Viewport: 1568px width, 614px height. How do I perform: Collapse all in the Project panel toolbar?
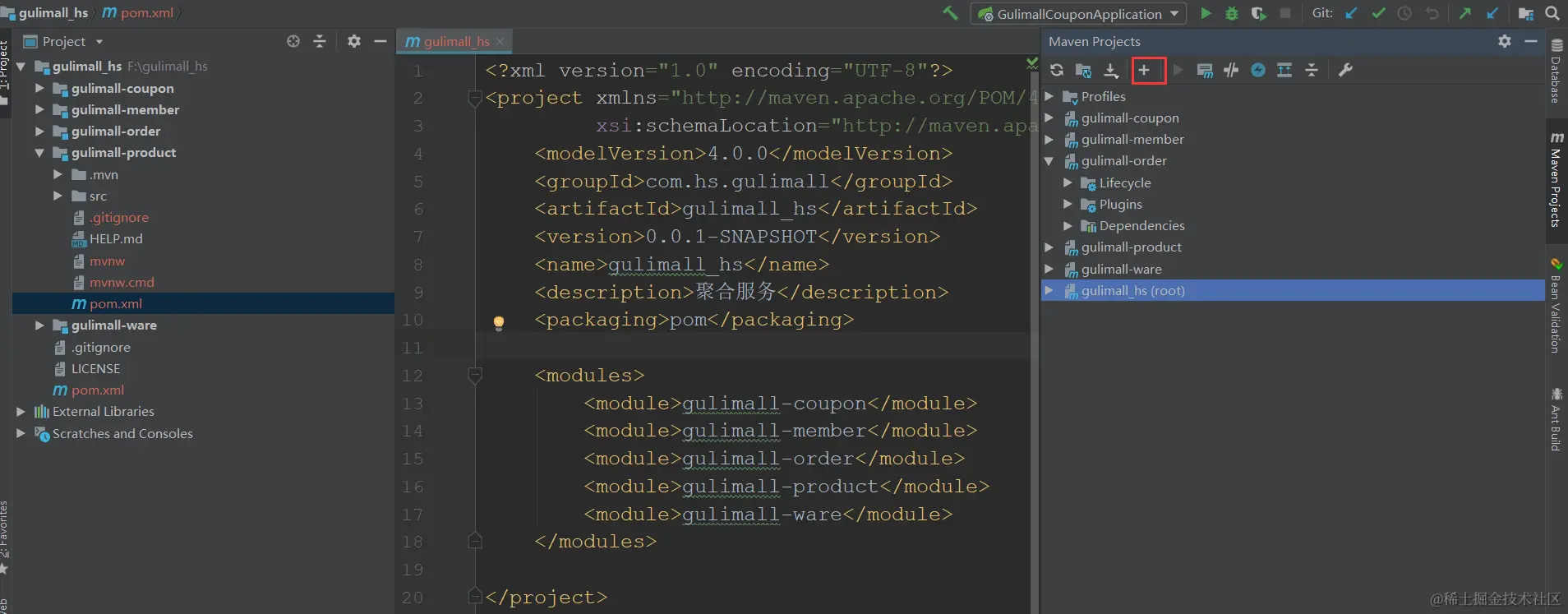[x=320, y=41]
